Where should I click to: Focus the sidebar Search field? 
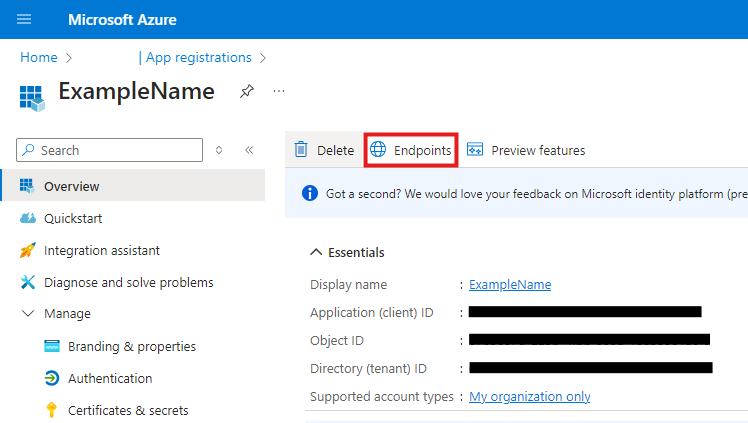(x=109, y=150)
